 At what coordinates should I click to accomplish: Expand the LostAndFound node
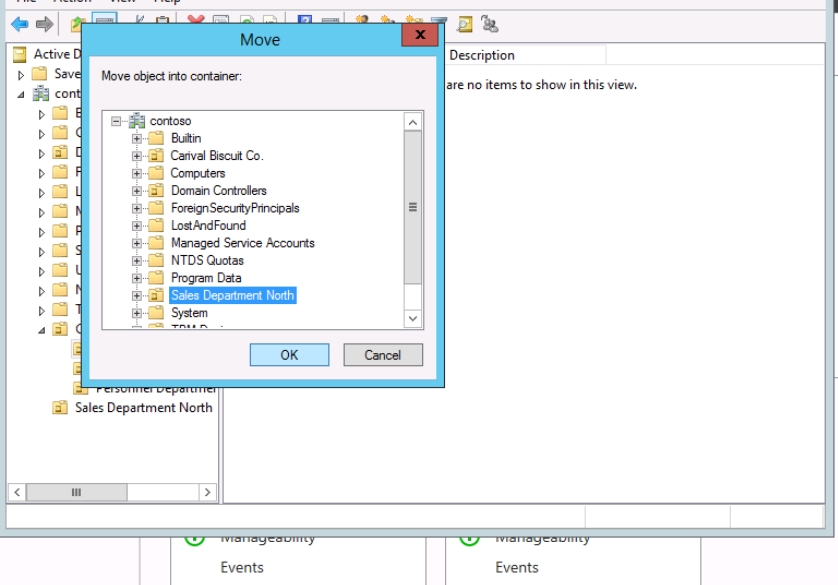tap(137, 226)
